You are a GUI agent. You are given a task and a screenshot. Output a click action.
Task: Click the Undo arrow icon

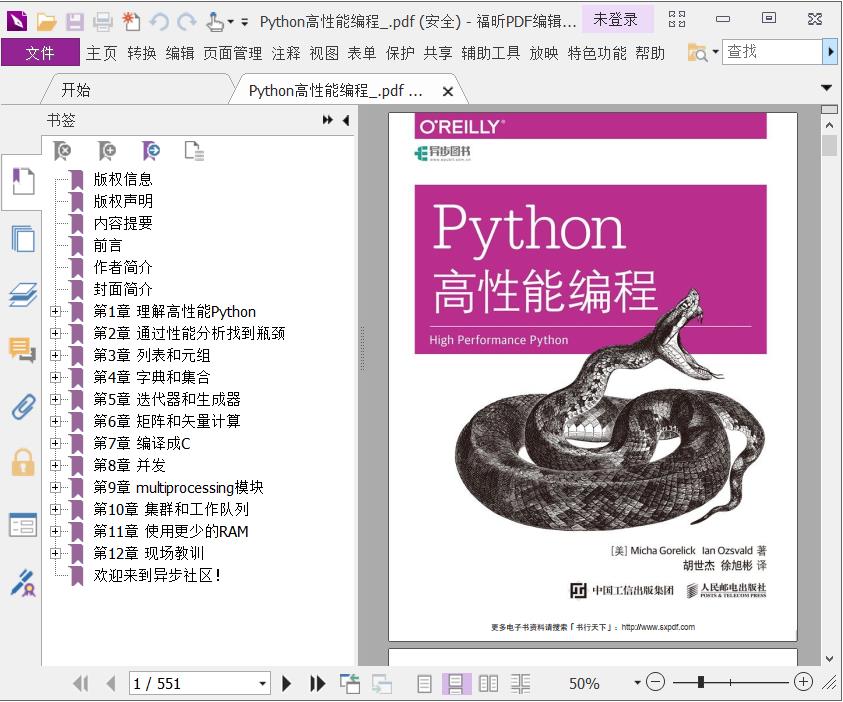159,22
